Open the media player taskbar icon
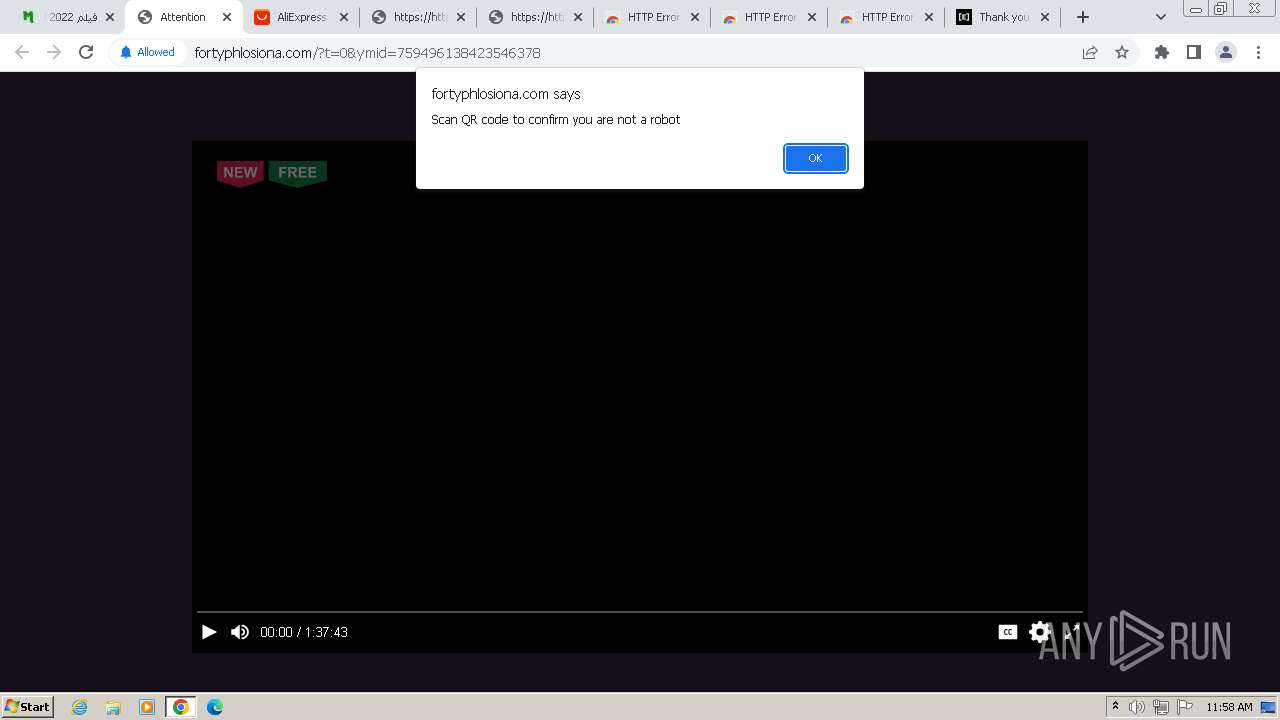 click(147, 707)
